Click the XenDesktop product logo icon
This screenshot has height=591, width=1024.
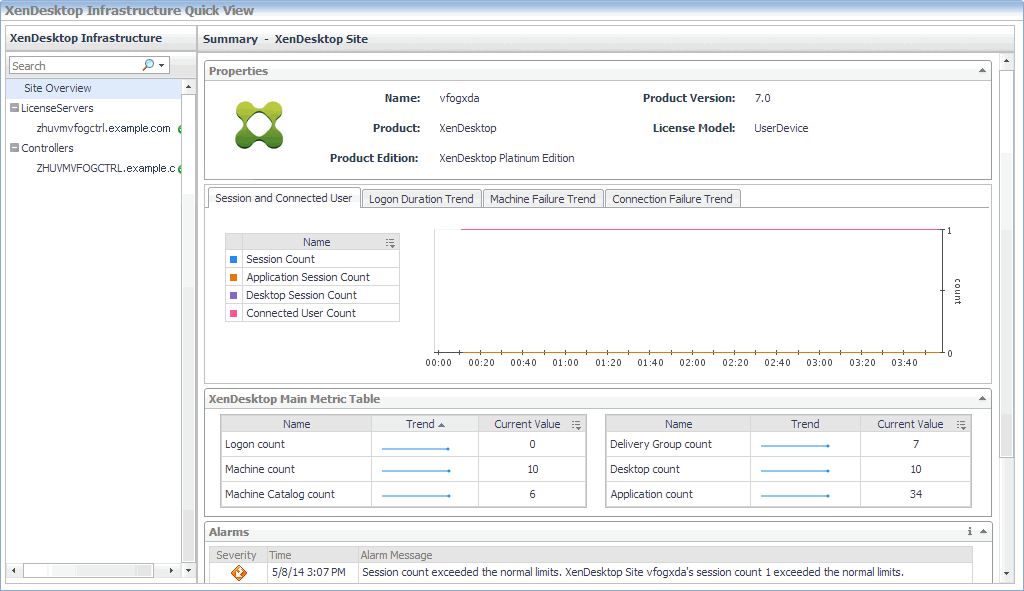point(259,125)
